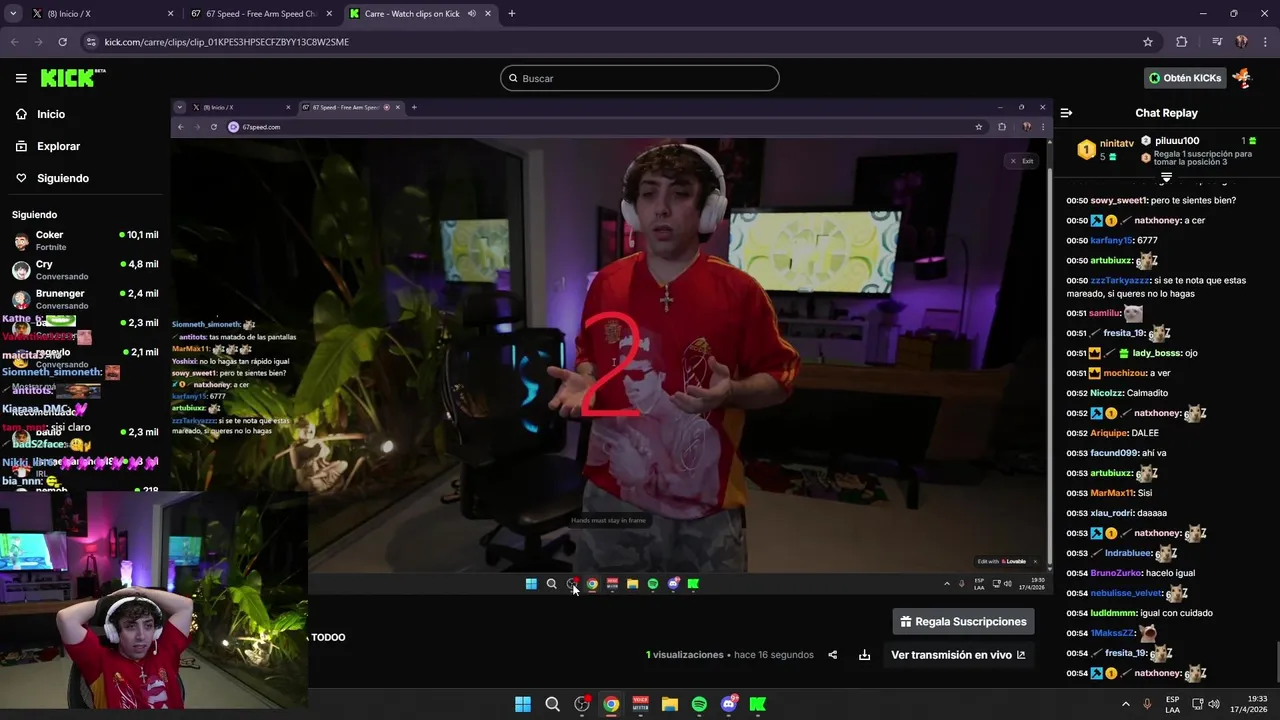Screen dimensions: 1280x720
Task: Open the Kick hamburger sidebar menu
Action: tap(21, 78)
